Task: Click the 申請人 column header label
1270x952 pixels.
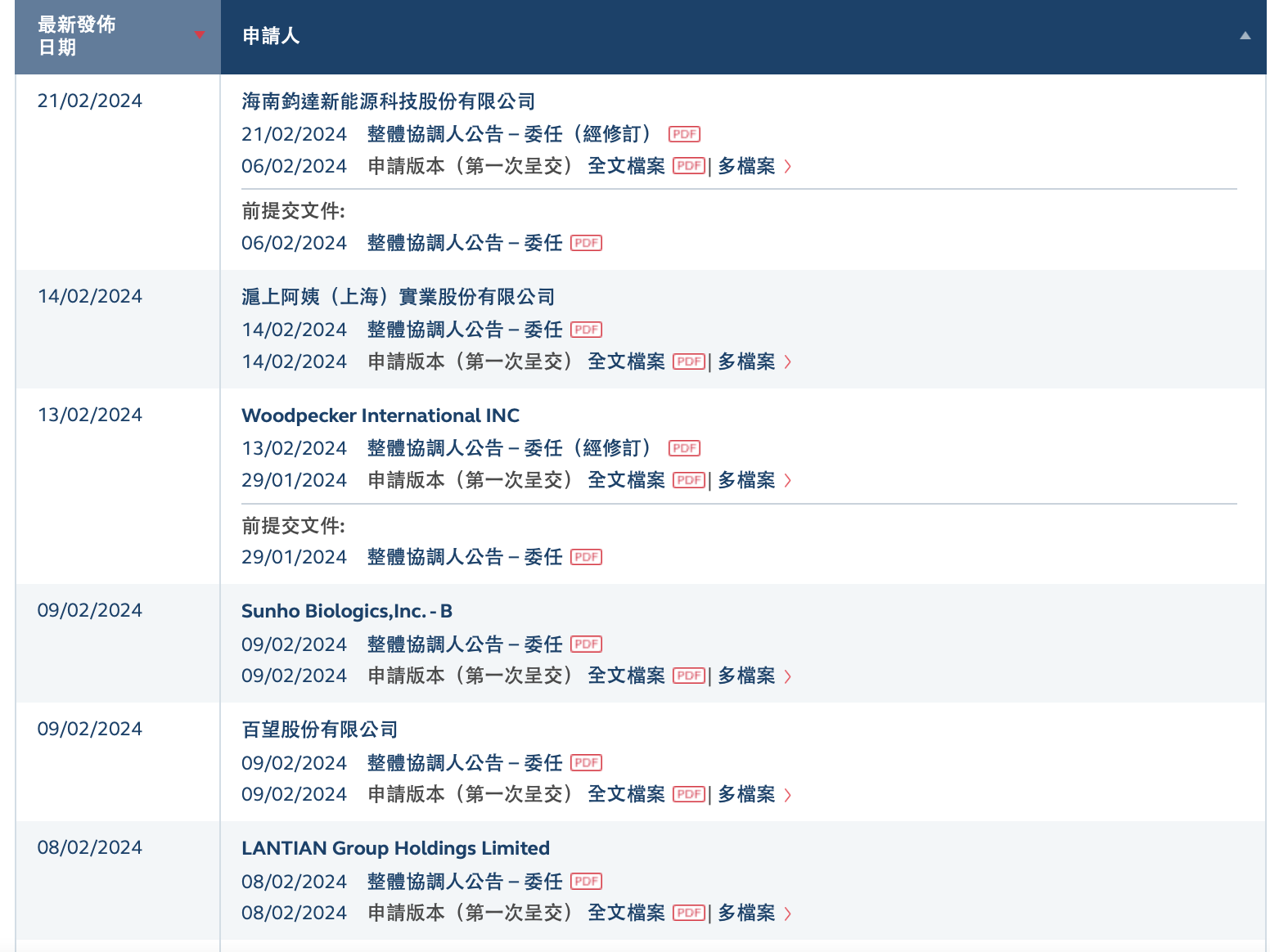Action: 271,36
